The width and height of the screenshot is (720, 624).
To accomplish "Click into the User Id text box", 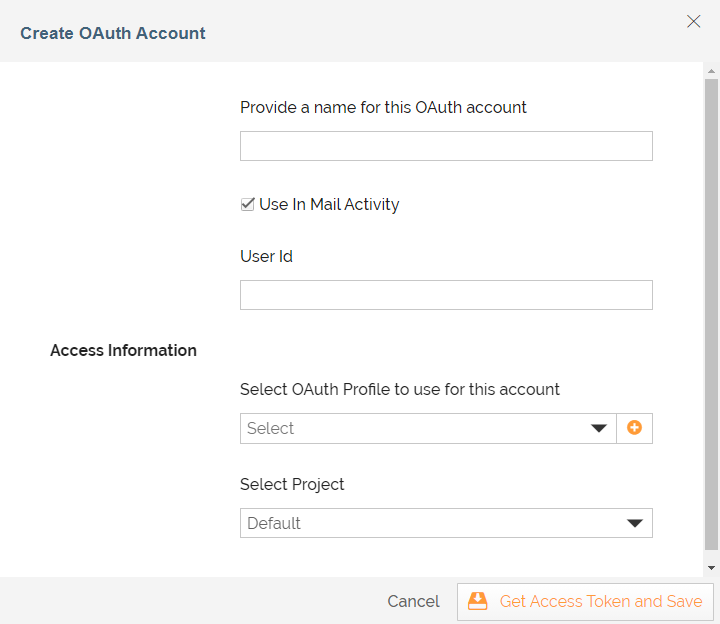I will pyautogui.click(x=446, y=295).
